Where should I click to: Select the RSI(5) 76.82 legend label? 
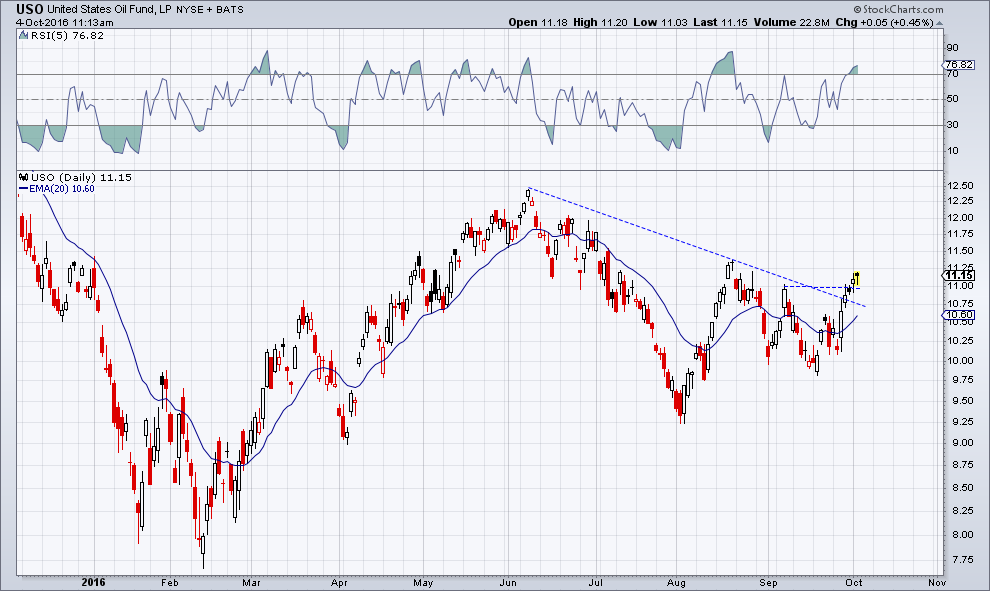click(68, 35)
